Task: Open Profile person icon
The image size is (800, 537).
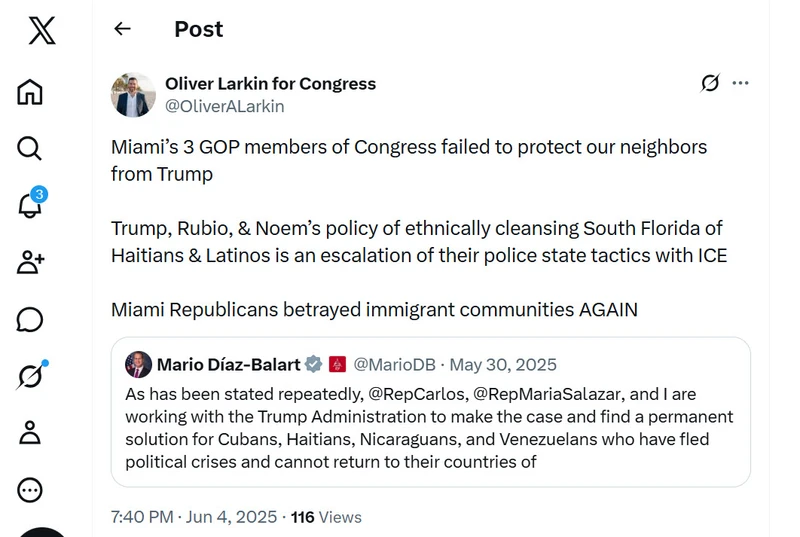Action: [x=30, y=432]
